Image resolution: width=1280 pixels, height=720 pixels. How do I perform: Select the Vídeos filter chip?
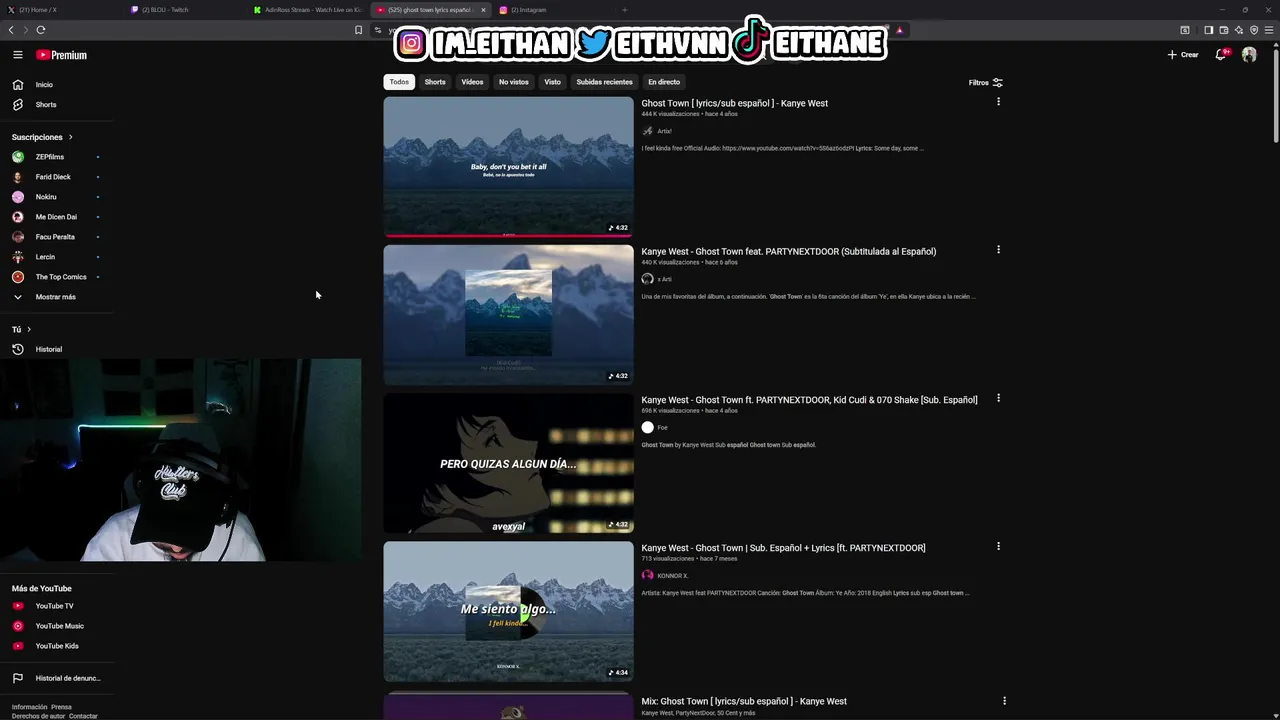[x=472, y=82]
